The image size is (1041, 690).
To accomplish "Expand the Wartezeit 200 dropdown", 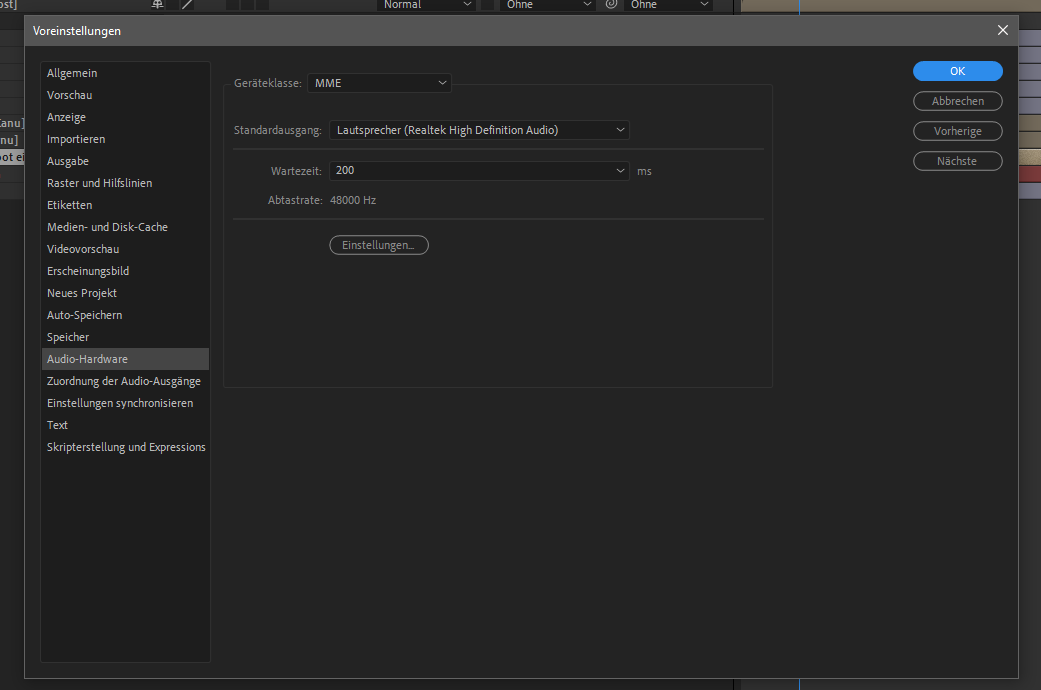I will point(479,171).
